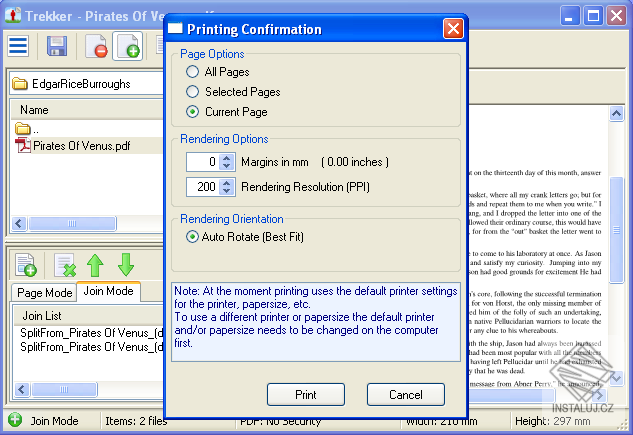This screenshot has height=435, width=633.
Task: Click the Name column header
Action: [x=87, y=110]
